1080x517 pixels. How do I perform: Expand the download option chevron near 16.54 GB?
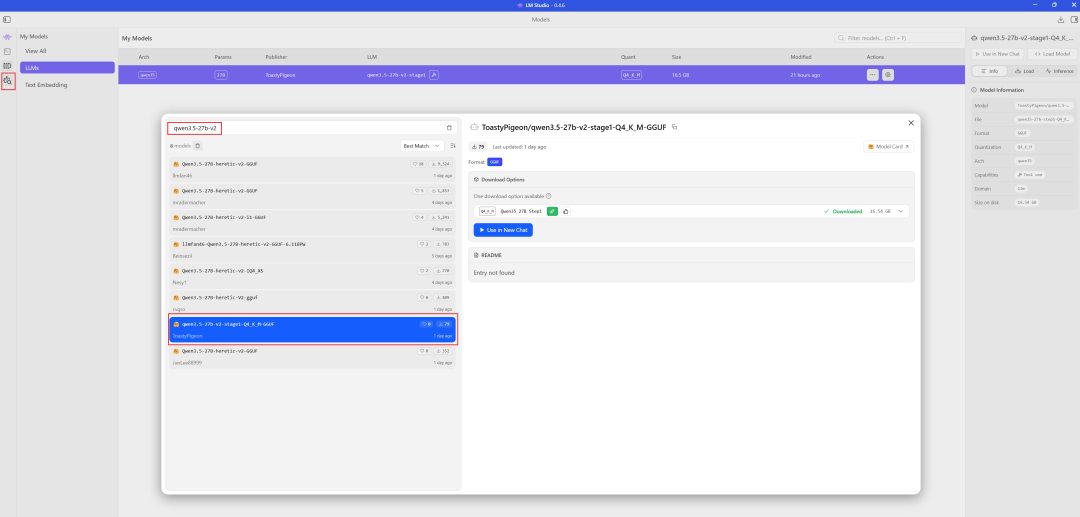(901, 211)
